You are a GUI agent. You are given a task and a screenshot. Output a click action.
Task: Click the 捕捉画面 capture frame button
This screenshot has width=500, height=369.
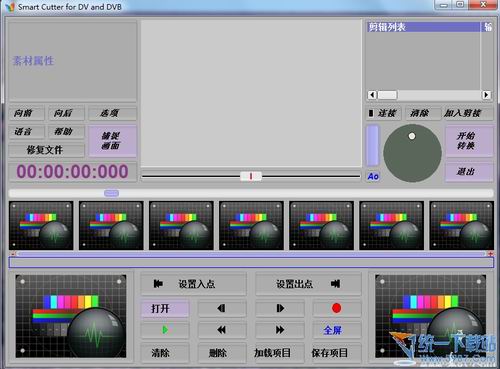point(112,141)
